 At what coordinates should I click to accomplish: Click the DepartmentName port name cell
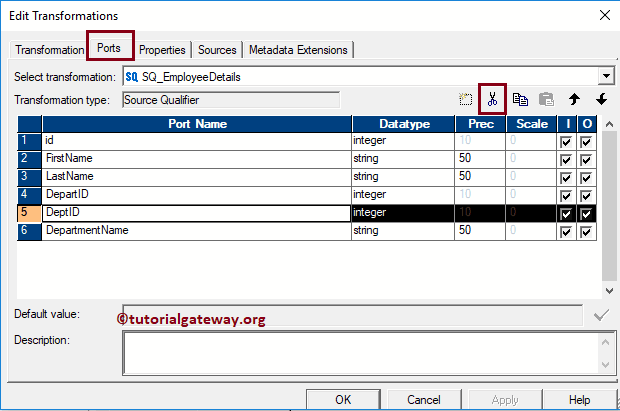point(197,231)
